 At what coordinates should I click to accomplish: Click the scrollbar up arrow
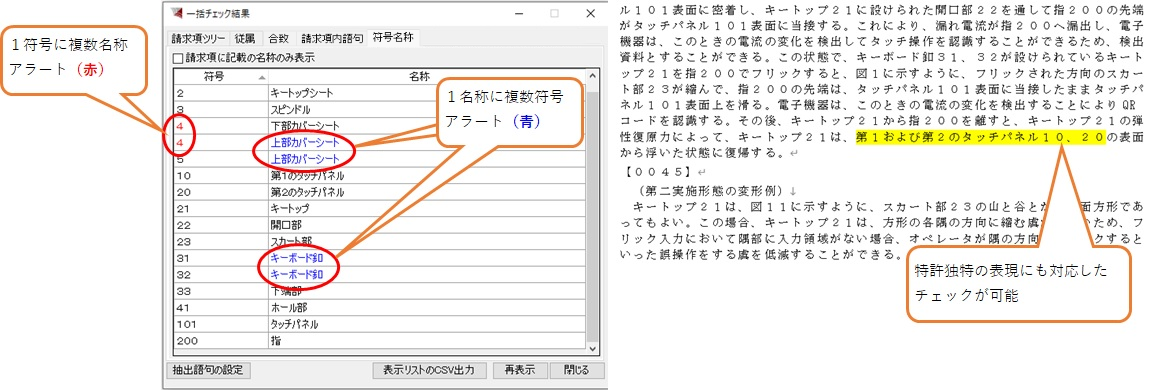point(593,76)
